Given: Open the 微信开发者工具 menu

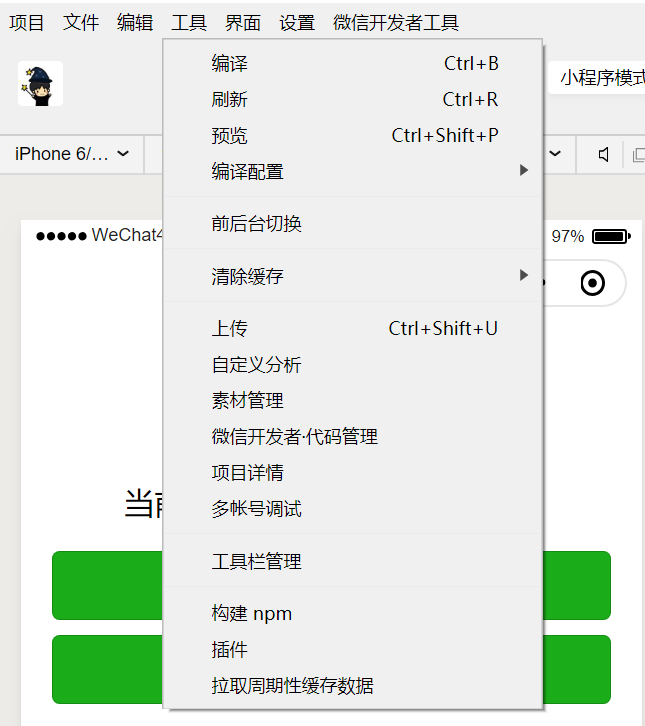Looking at the screenshot, I should [396, 23].
